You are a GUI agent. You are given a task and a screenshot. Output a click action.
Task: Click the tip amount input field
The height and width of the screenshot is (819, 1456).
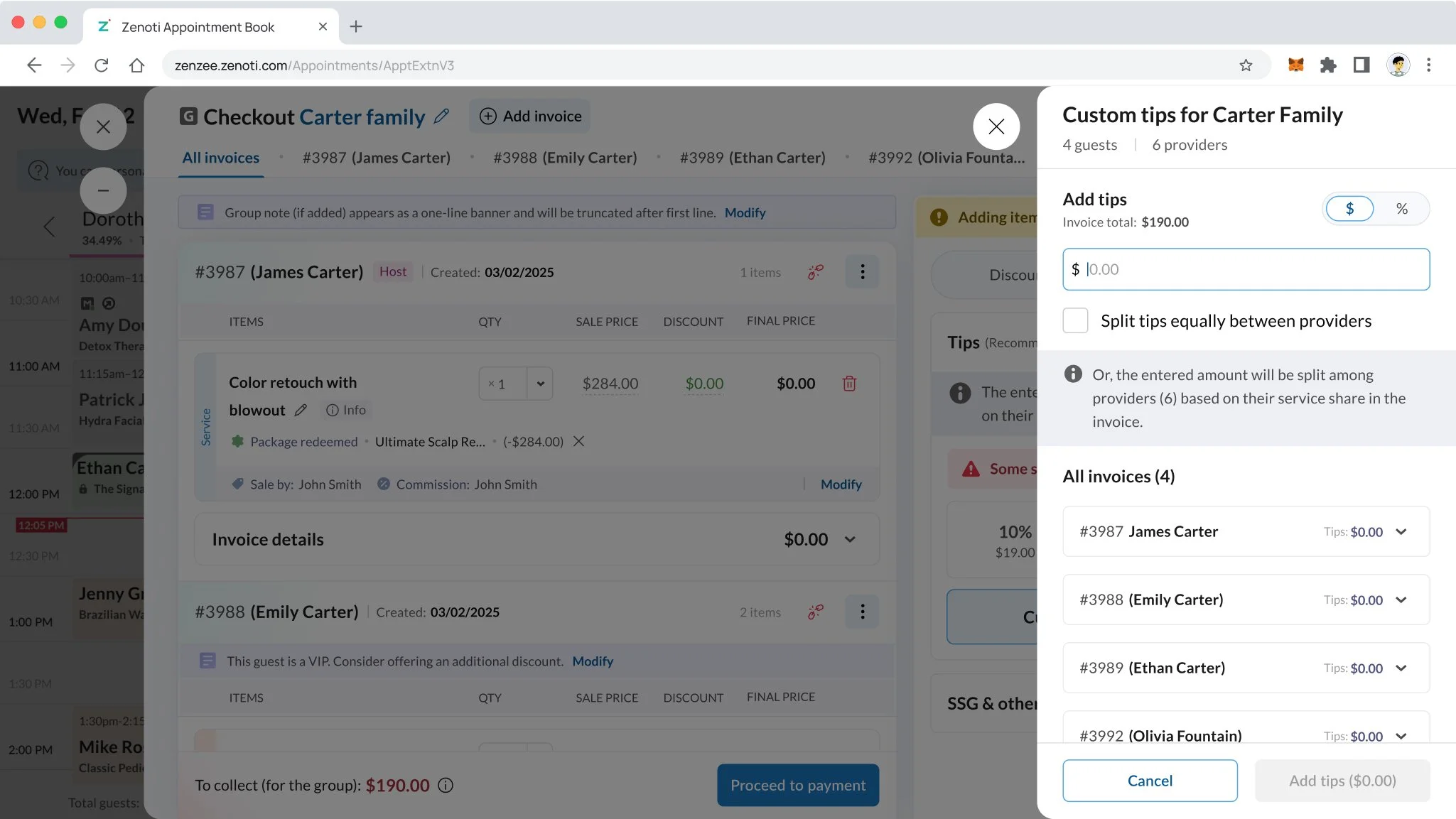1246,269
